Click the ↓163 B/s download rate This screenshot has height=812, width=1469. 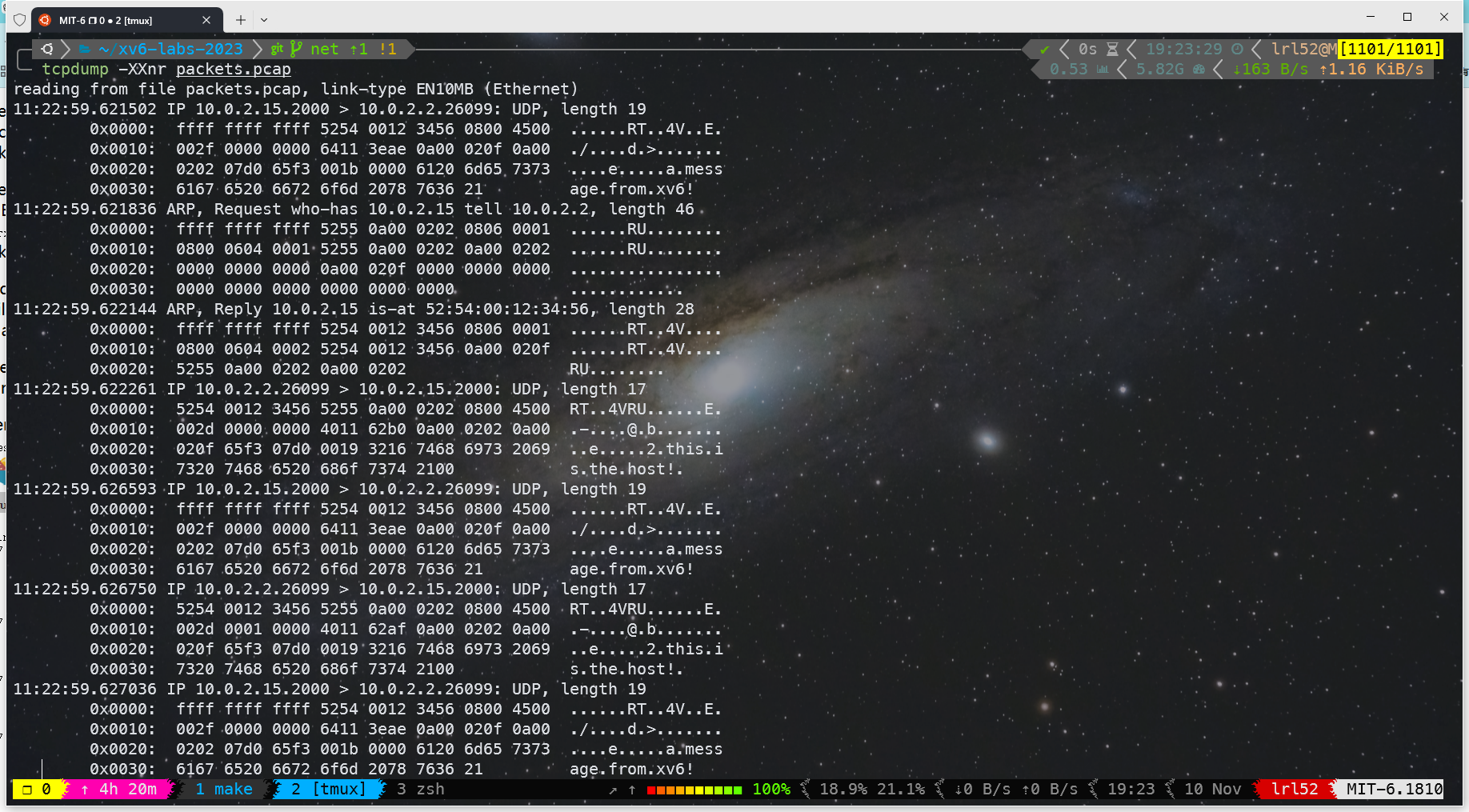coord(1270,69)
